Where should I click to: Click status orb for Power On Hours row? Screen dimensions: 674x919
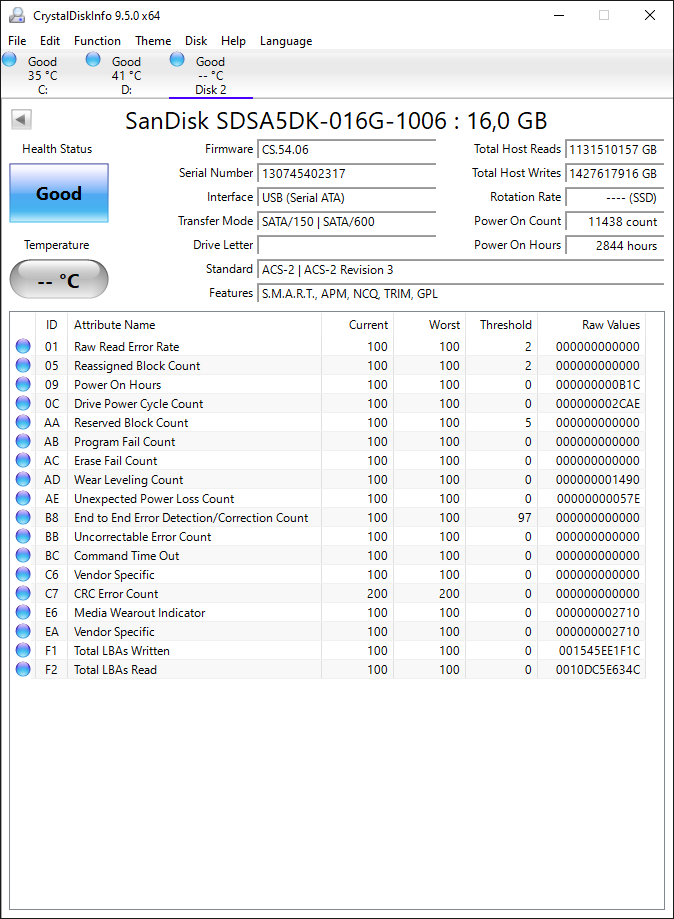pyautogui.click(x=23, y=384)
